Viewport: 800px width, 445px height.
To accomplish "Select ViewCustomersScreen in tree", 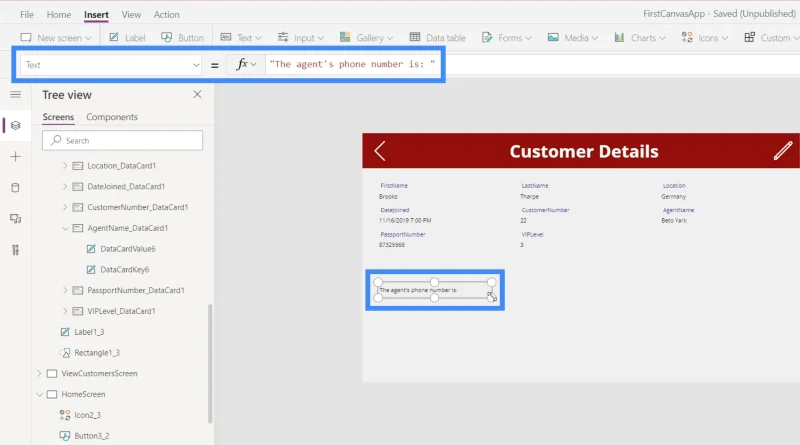I will click(x=99, y=374).
